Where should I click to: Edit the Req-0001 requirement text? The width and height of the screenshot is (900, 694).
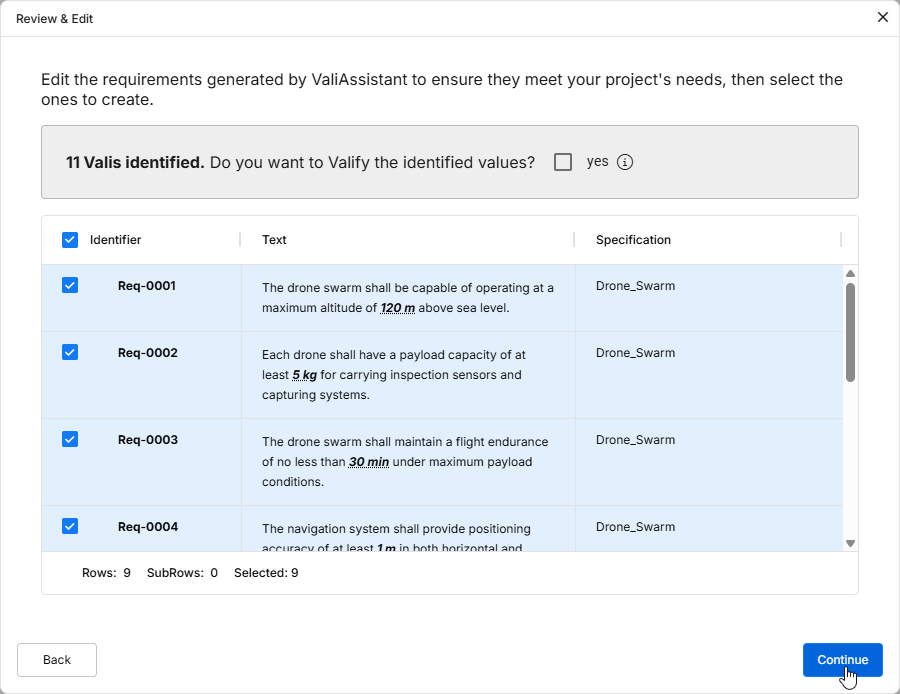tap(407, 297)
